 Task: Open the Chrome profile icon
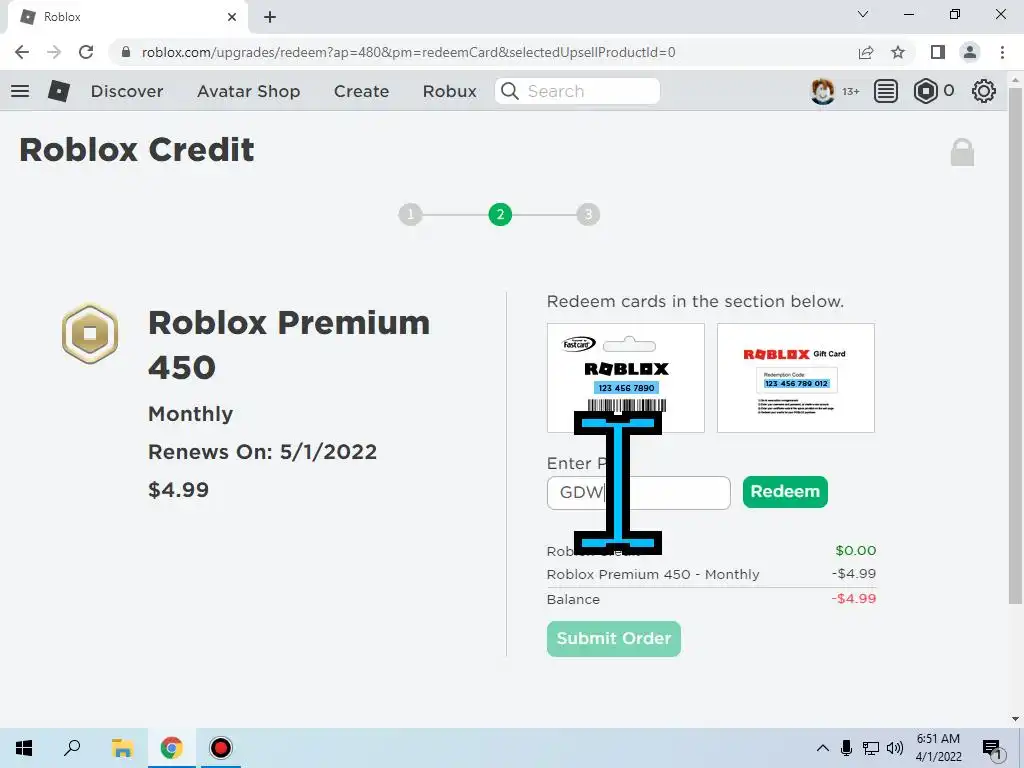[970, 52]
